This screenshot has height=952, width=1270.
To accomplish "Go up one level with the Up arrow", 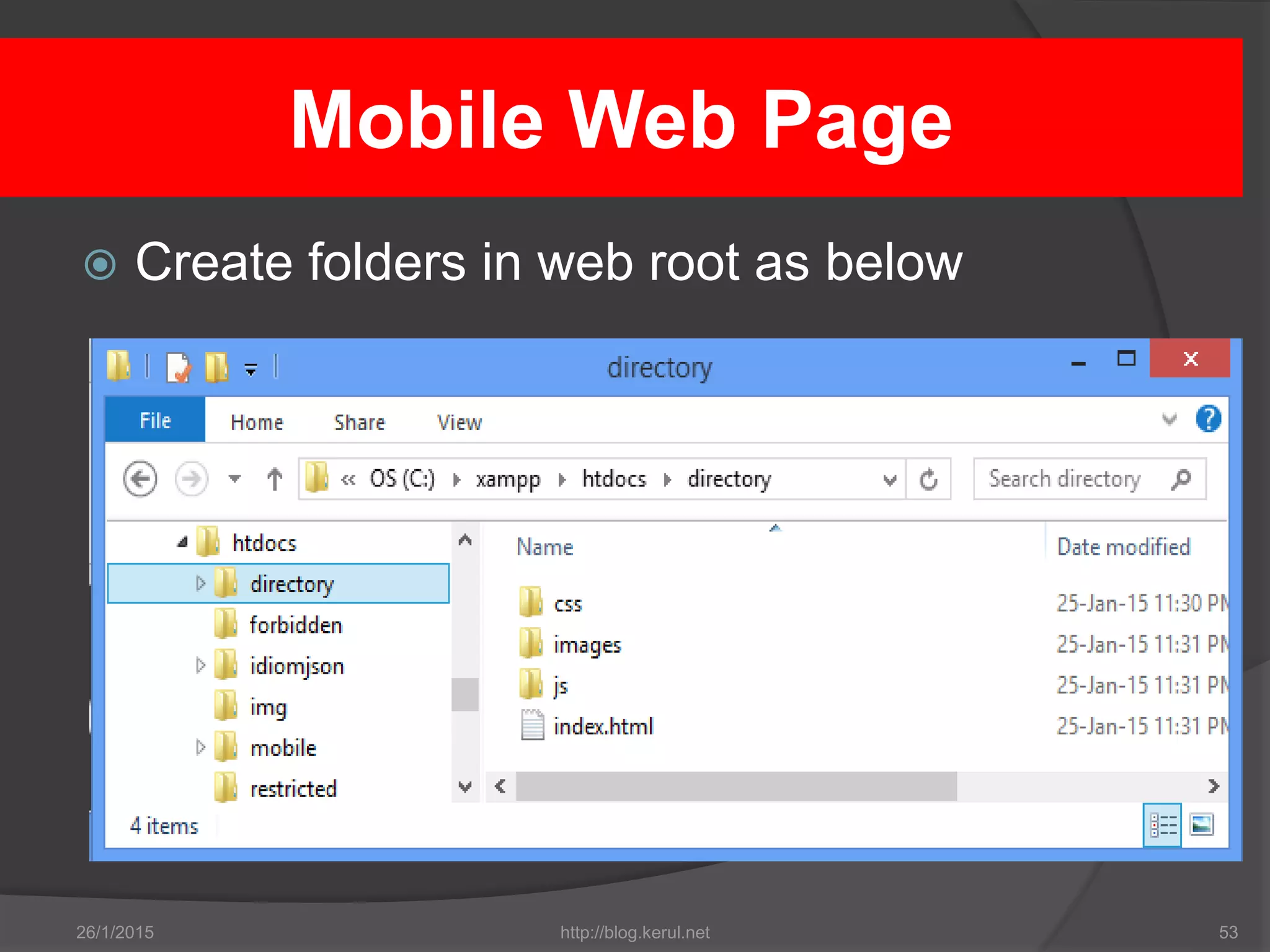I will click(x=275, y=479).
